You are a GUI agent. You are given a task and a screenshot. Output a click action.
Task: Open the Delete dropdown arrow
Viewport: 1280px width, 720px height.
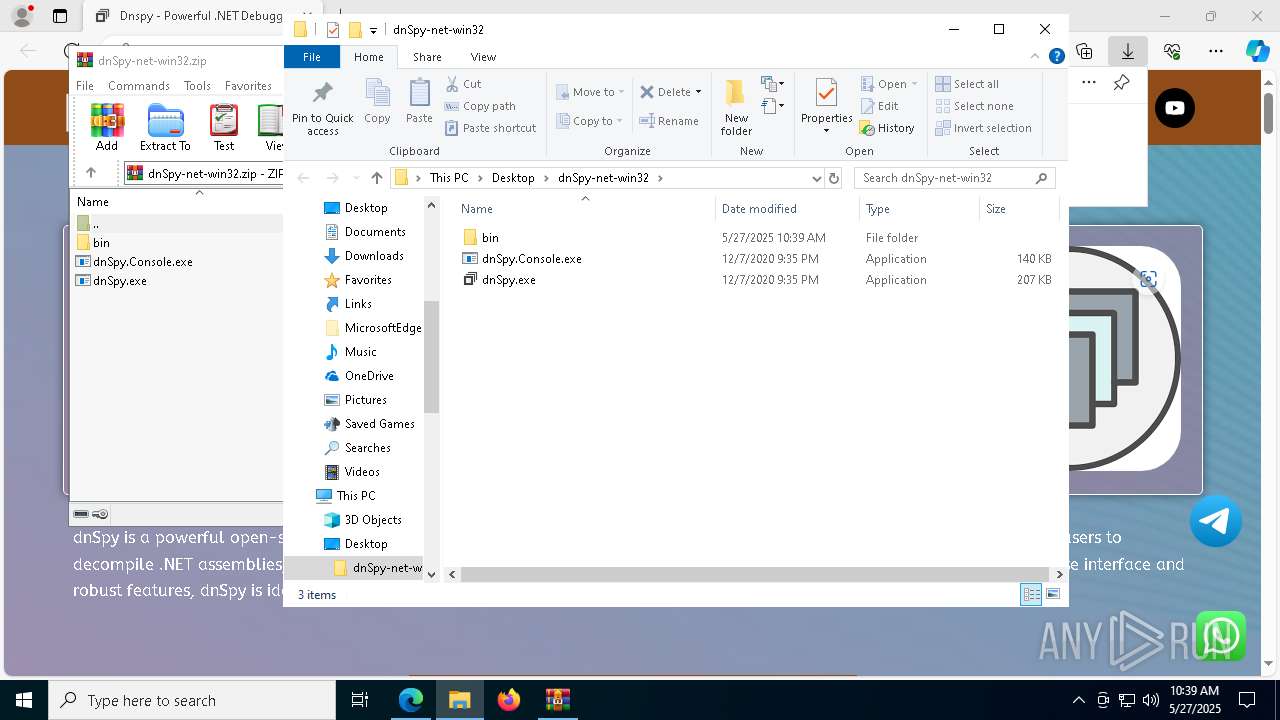pyautogui.click(x=698, y=92)
